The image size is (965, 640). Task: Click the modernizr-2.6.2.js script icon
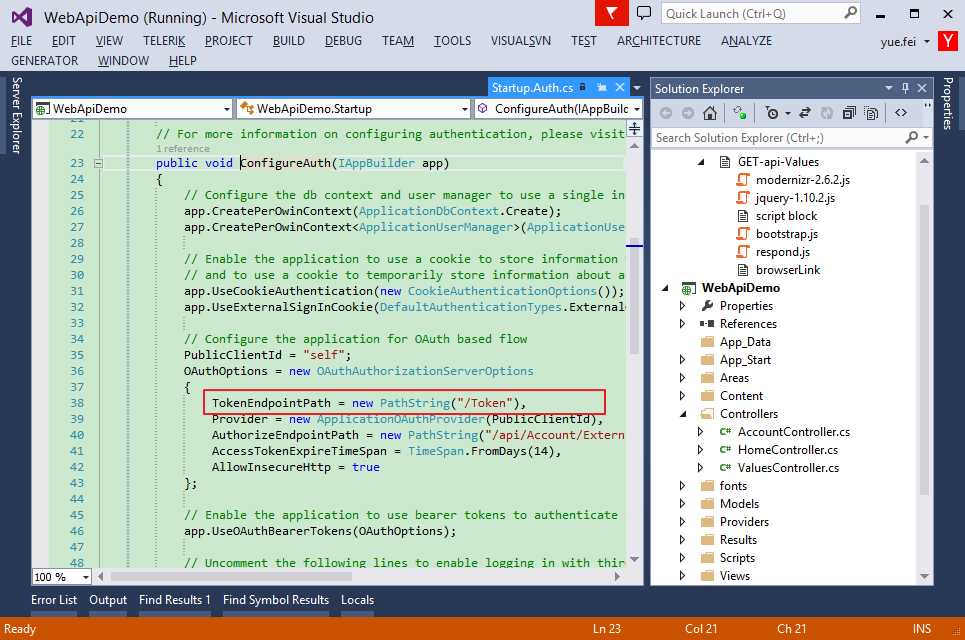743,180
